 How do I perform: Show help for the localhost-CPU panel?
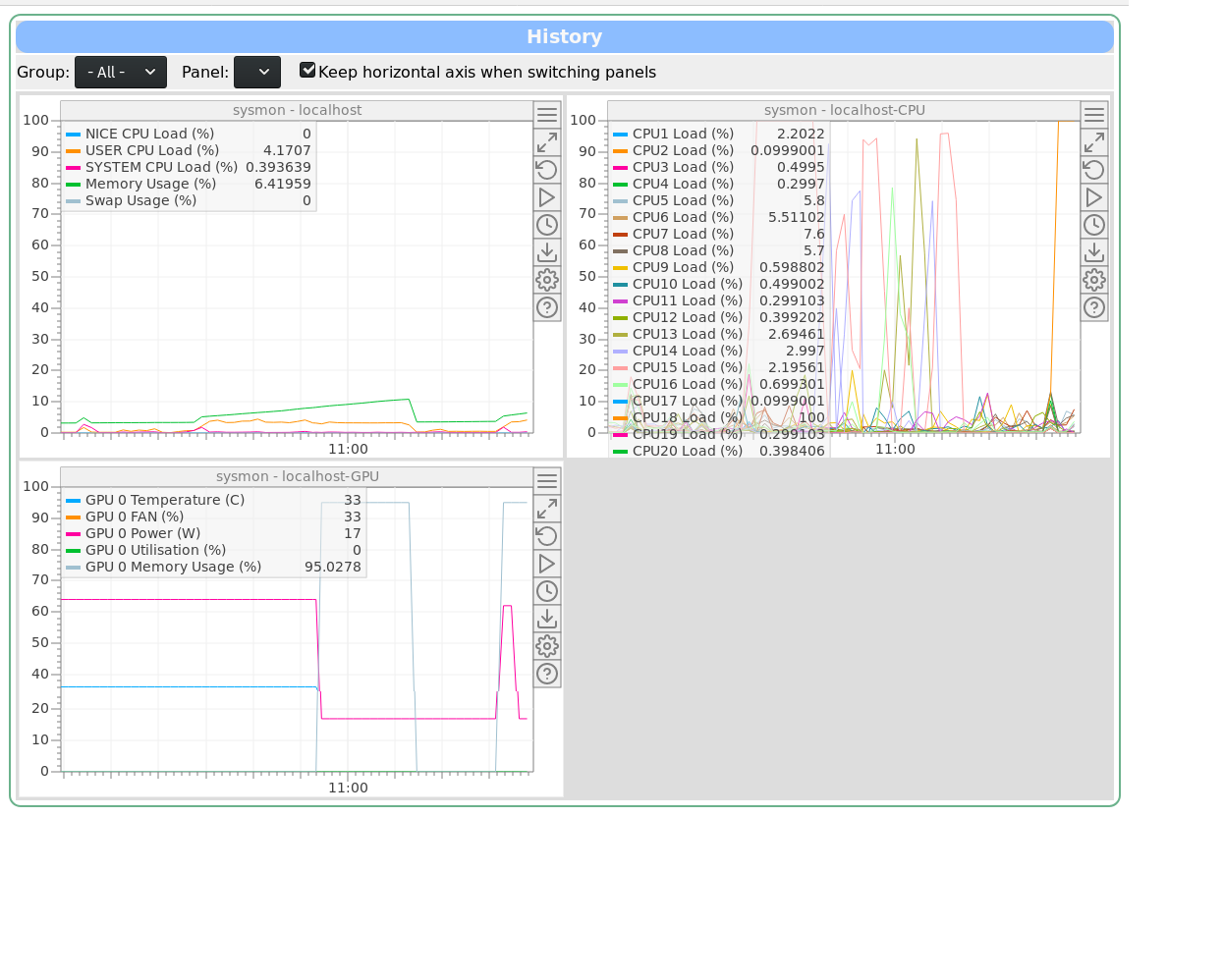[1093, 307]
